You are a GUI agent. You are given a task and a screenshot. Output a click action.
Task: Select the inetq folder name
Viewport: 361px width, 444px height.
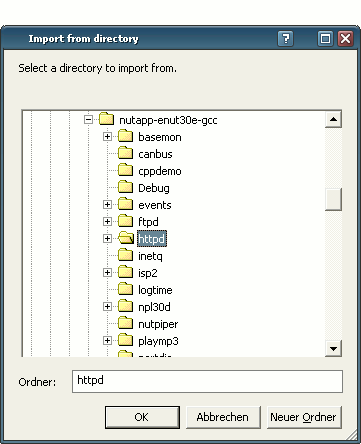(150, 256)
